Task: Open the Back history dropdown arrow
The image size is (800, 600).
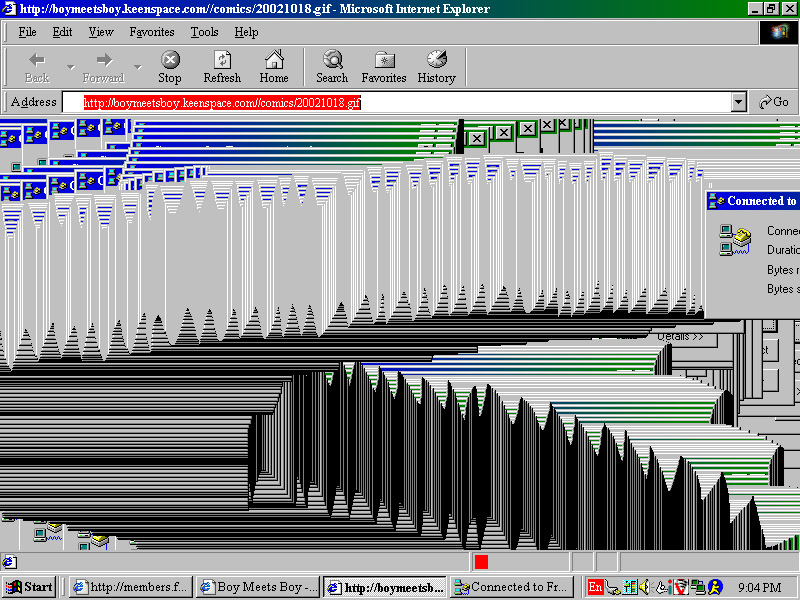Action: click(71, 67)
